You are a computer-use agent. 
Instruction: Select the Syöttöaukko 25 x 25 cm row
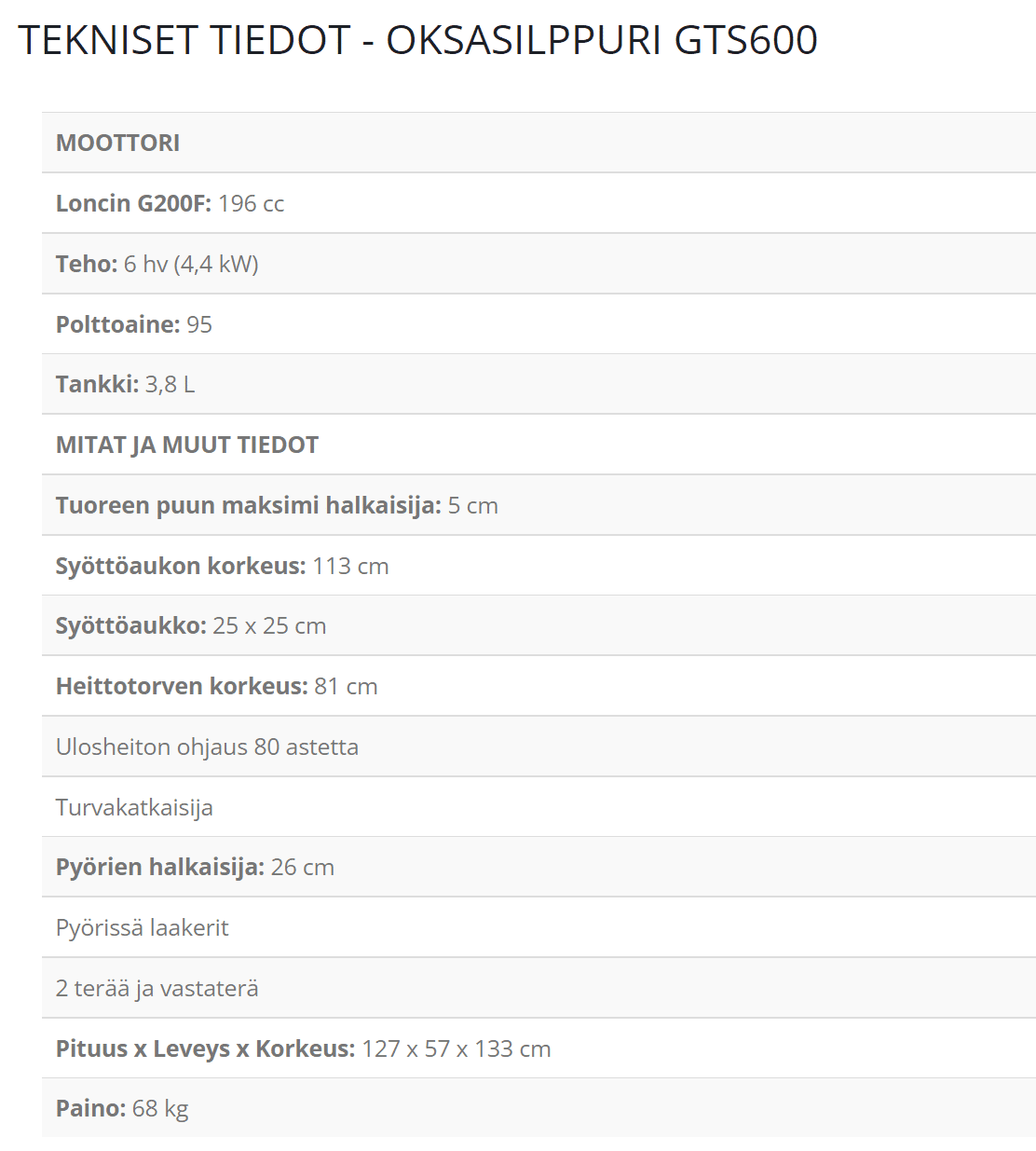[191, 625]
